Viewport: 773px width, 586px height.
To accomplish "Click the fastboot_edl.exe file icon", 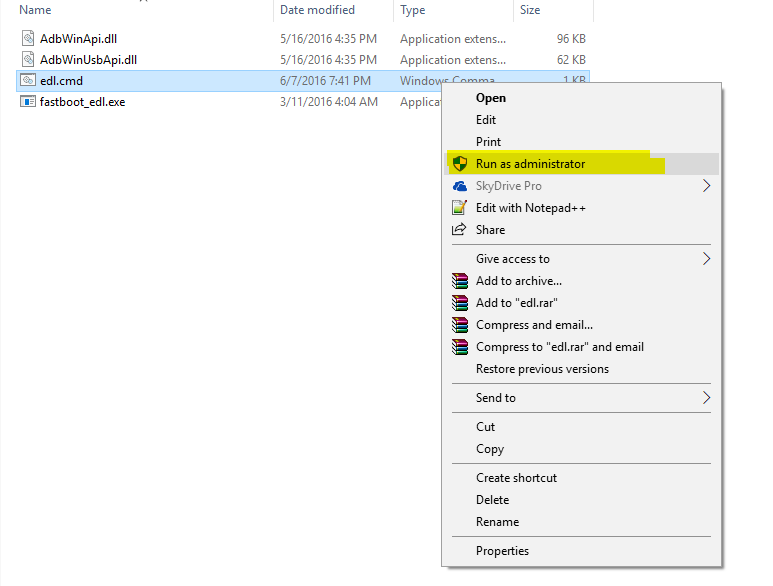I will click(28, 102).
